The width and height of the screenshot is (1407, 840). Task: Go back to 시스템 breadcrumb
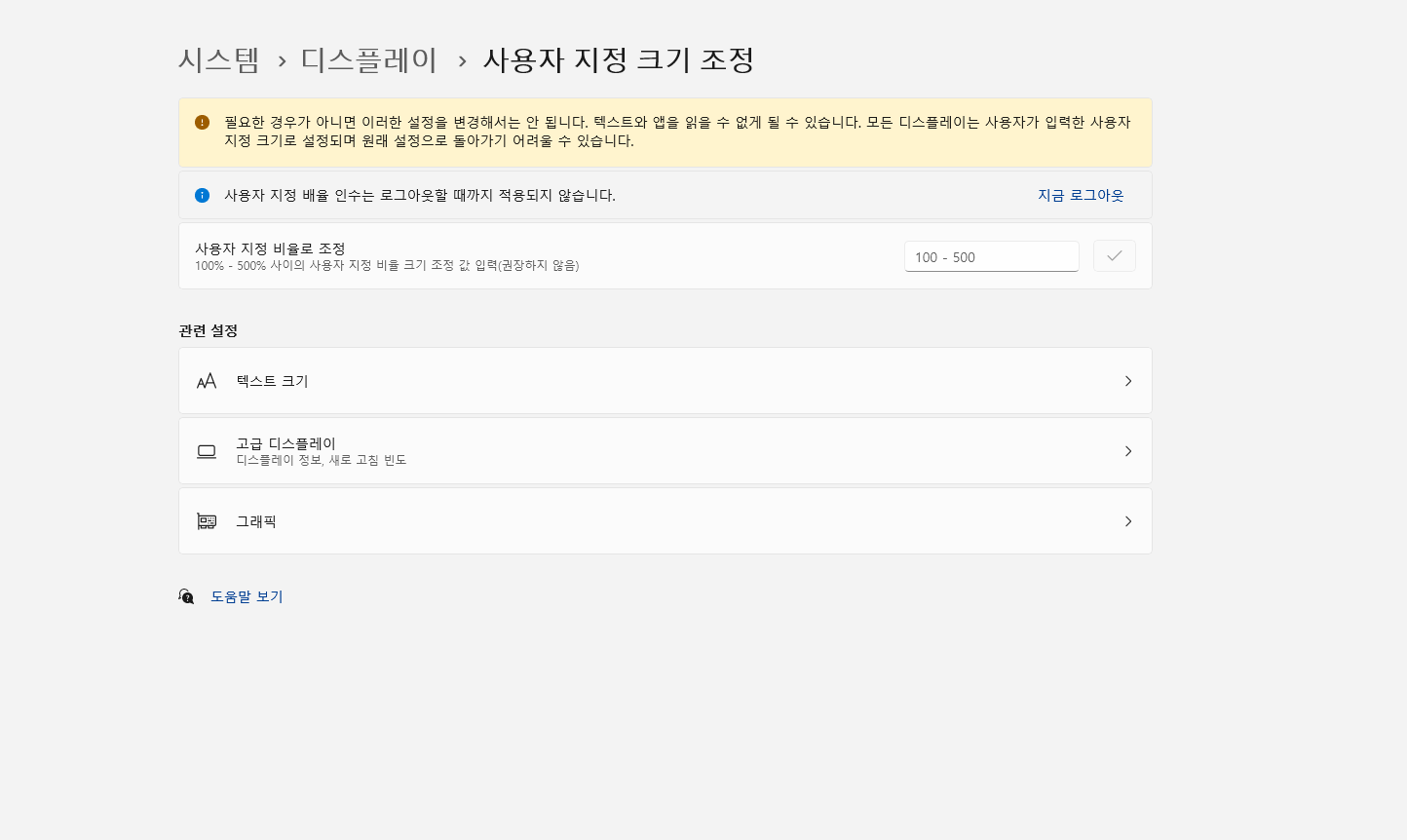[219, 60]
